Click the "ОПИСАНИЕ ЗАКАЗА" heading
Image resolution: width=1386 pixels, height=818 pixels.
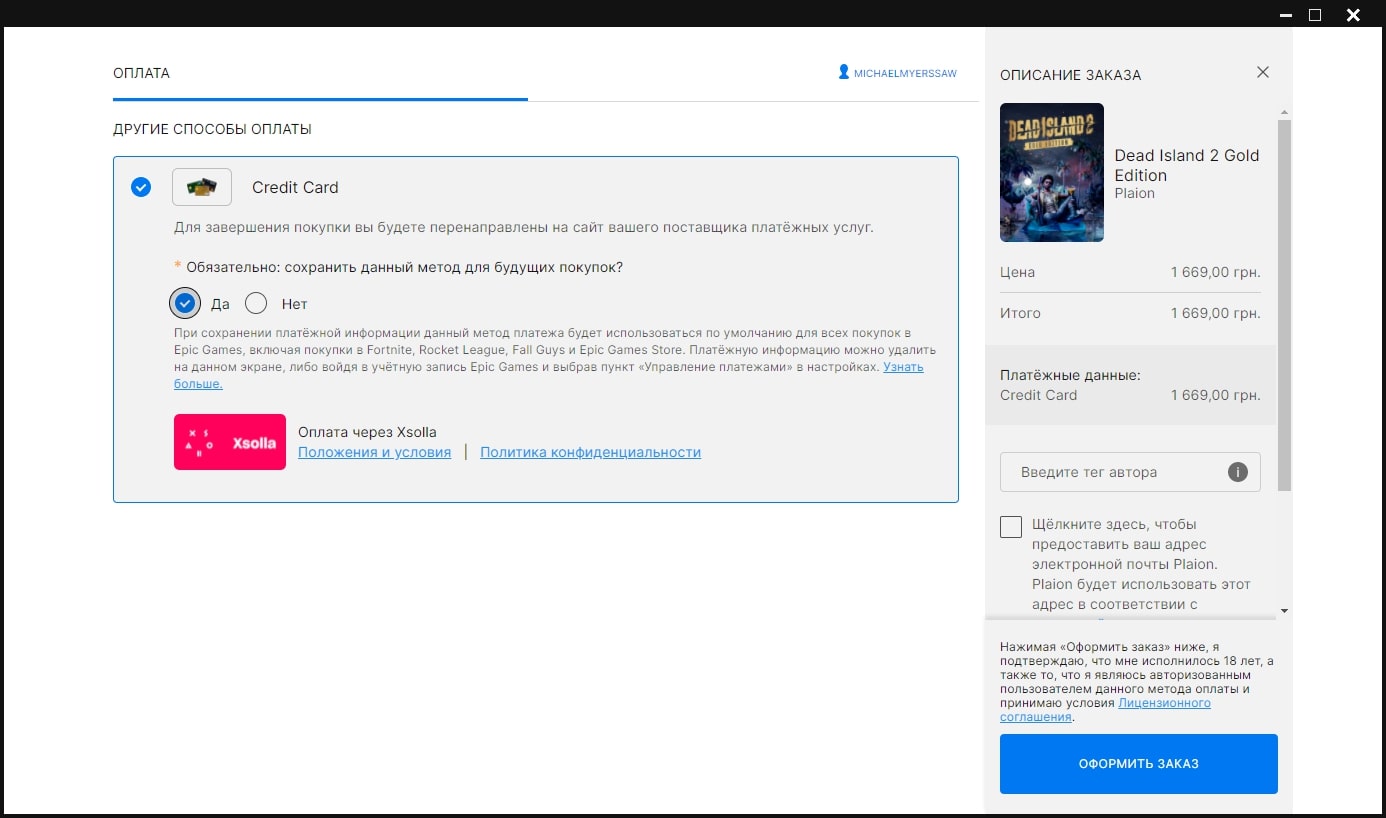1070,75
